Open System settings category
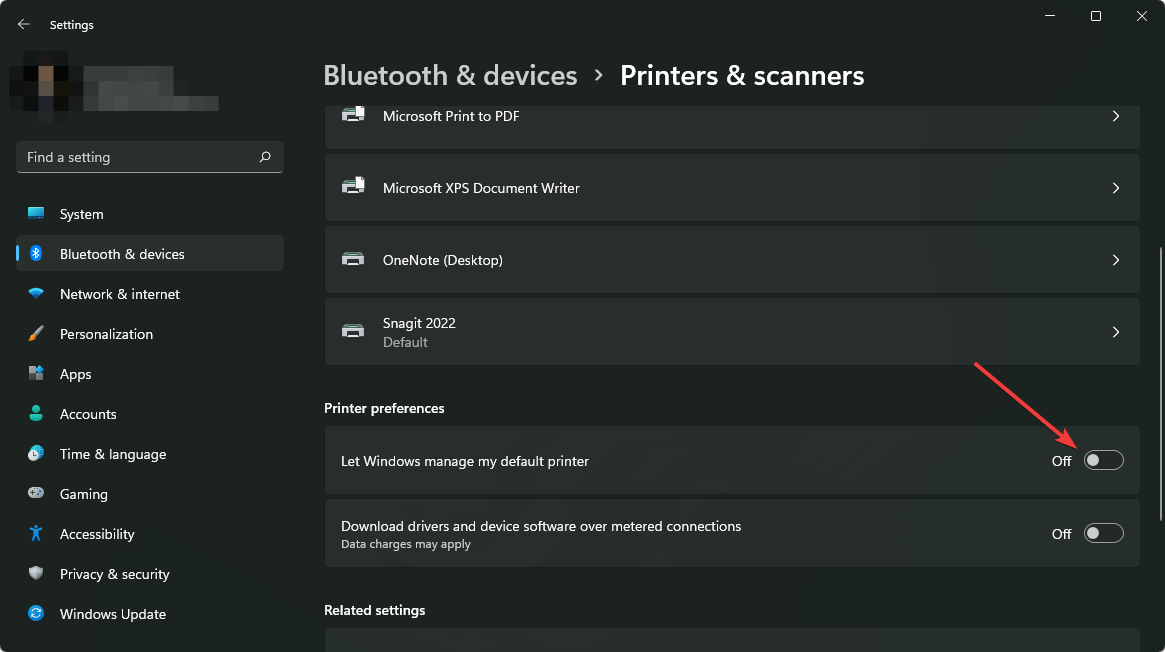 [x=150, y=214]
